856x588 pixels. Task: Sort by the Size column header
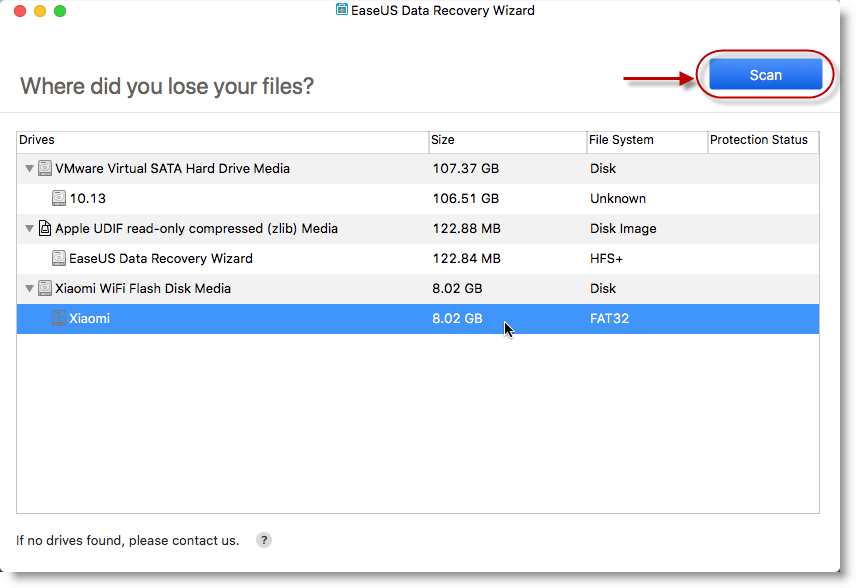(506, 140)
